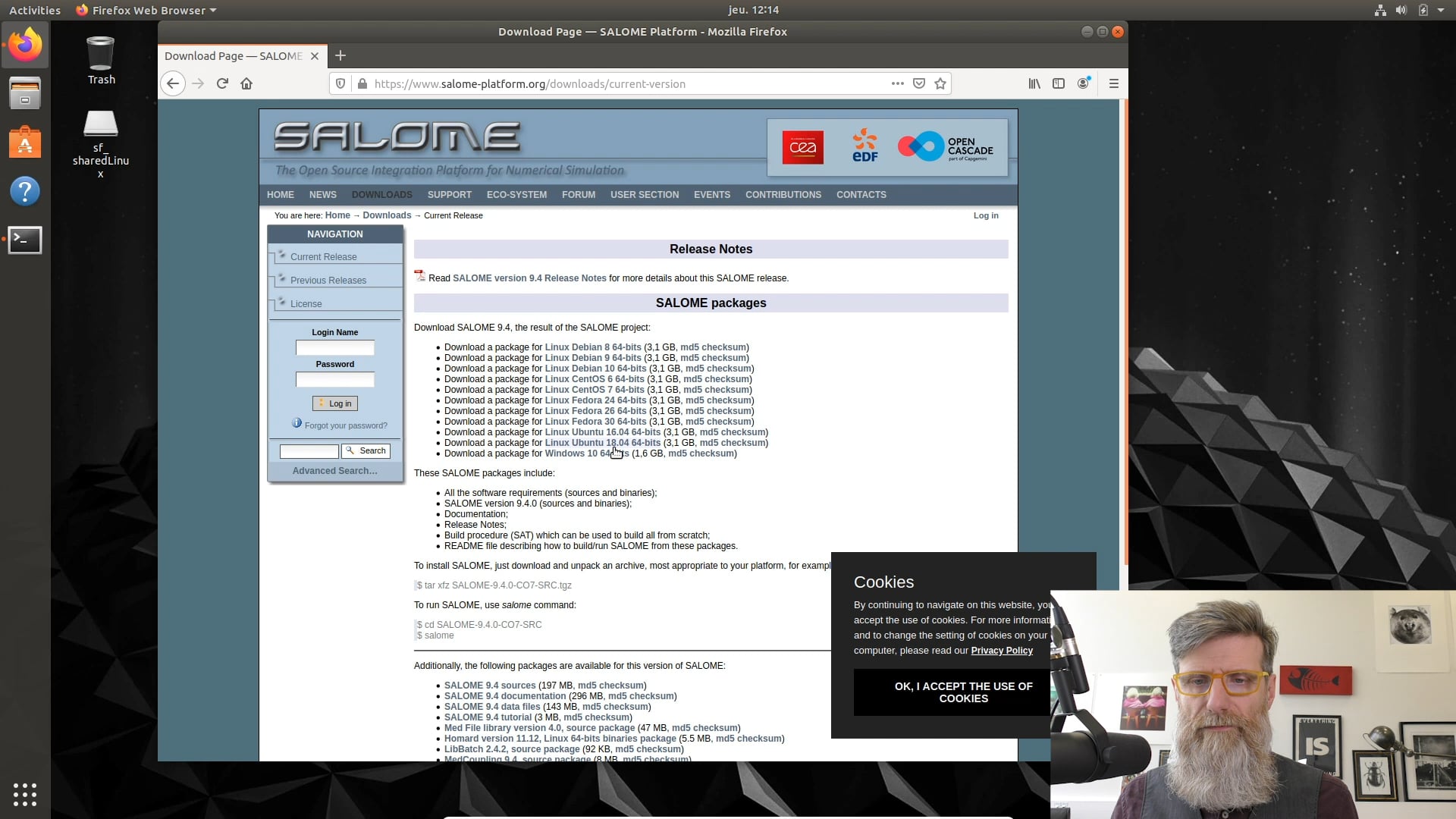Go to homepage using the home icon
The height and width of the screenshot is (819, 1456).
pyautogui.click(x=246, y=83)
